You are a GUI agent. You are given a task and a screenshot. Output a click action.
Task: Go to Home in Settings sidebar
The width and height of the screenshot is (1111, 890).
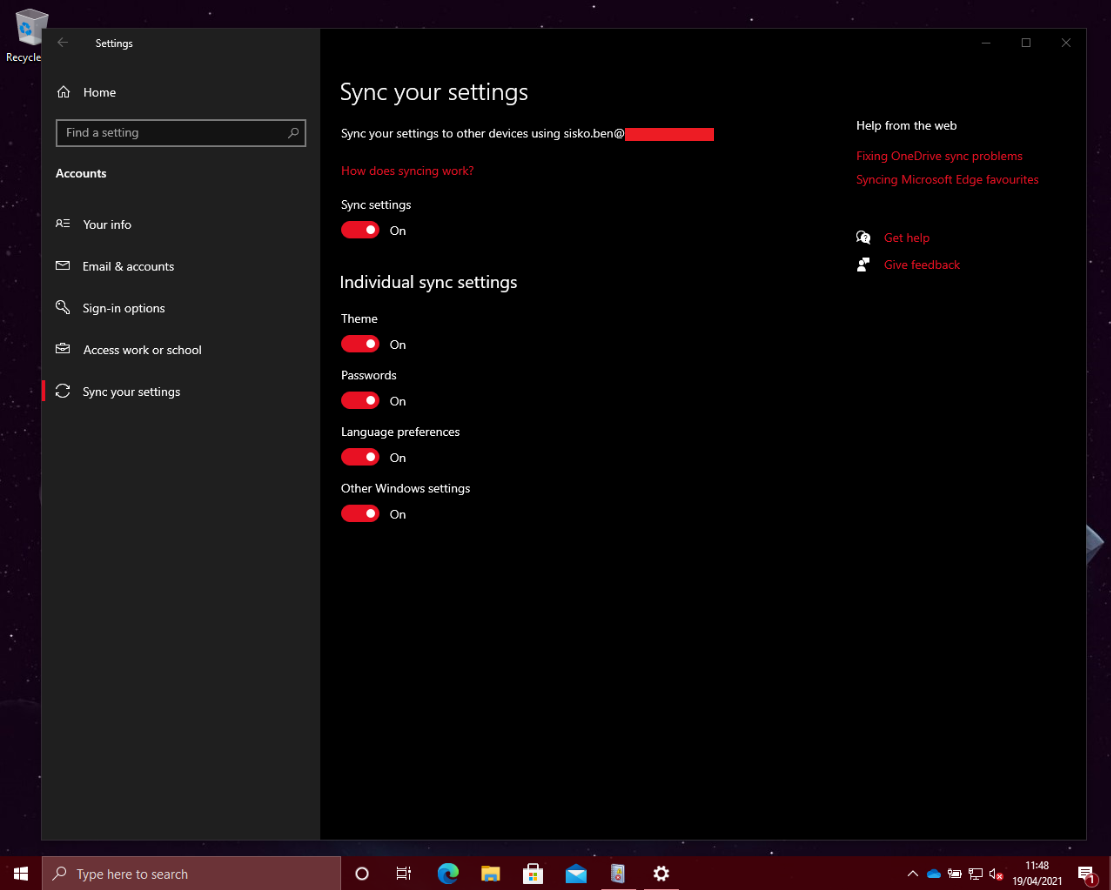click(x=99, y=92)
